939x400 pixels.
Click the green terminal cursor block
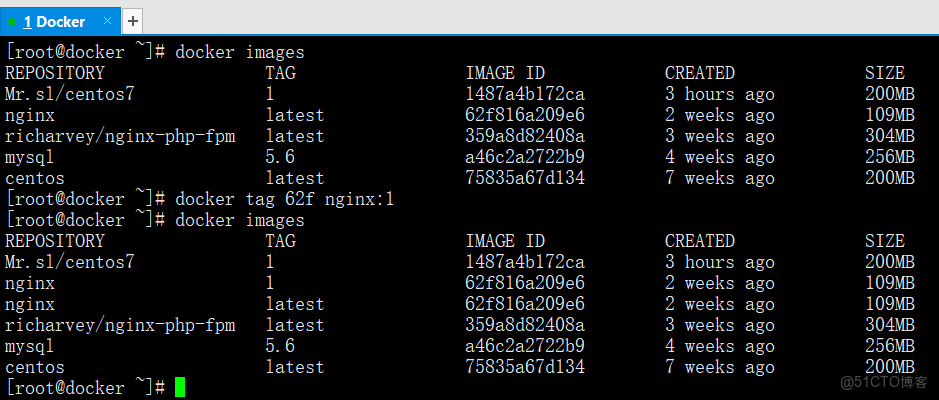[x=180, y=387]
